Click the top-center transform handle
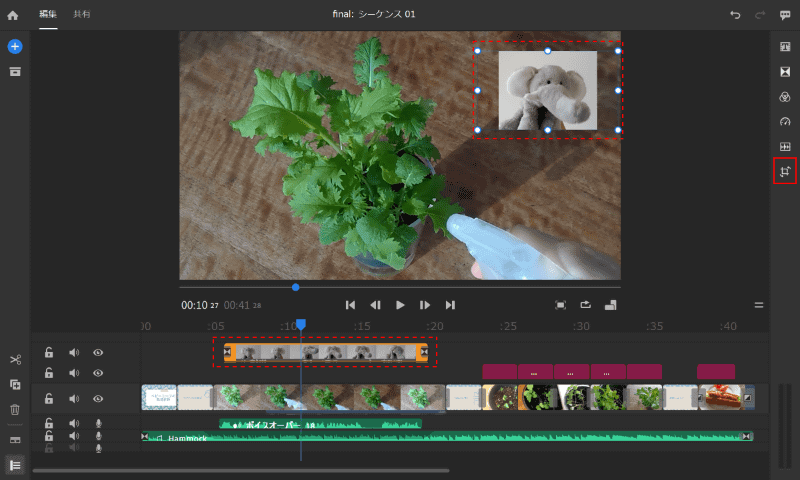Screen dimensions: 800x480 (x=547, y=51)
